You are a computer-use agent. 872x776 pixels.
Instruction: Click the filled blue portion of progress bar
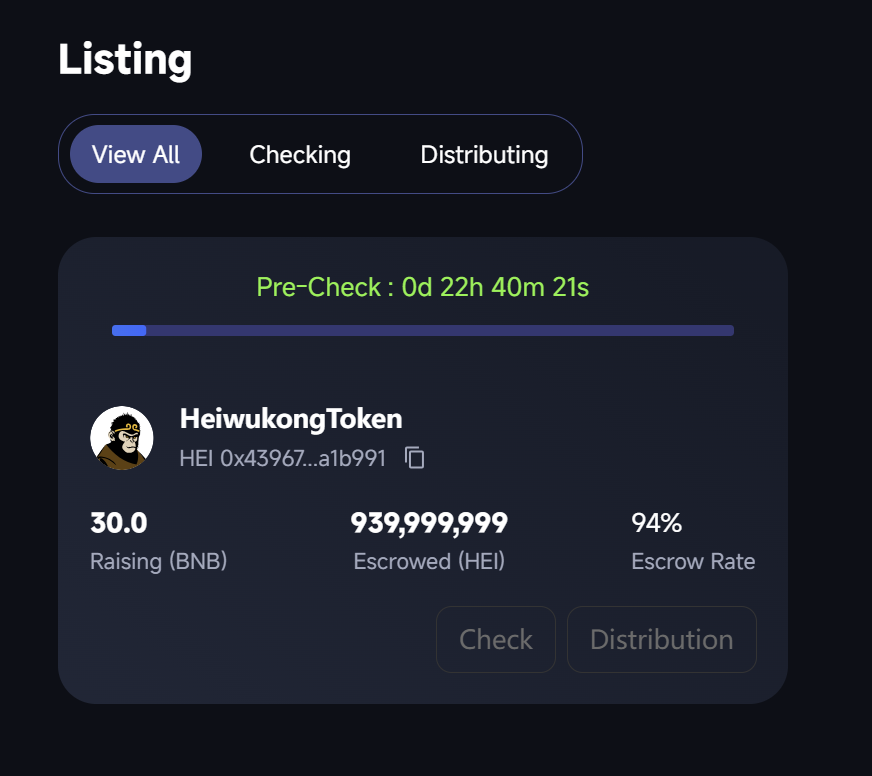click(x=129, y=330)
